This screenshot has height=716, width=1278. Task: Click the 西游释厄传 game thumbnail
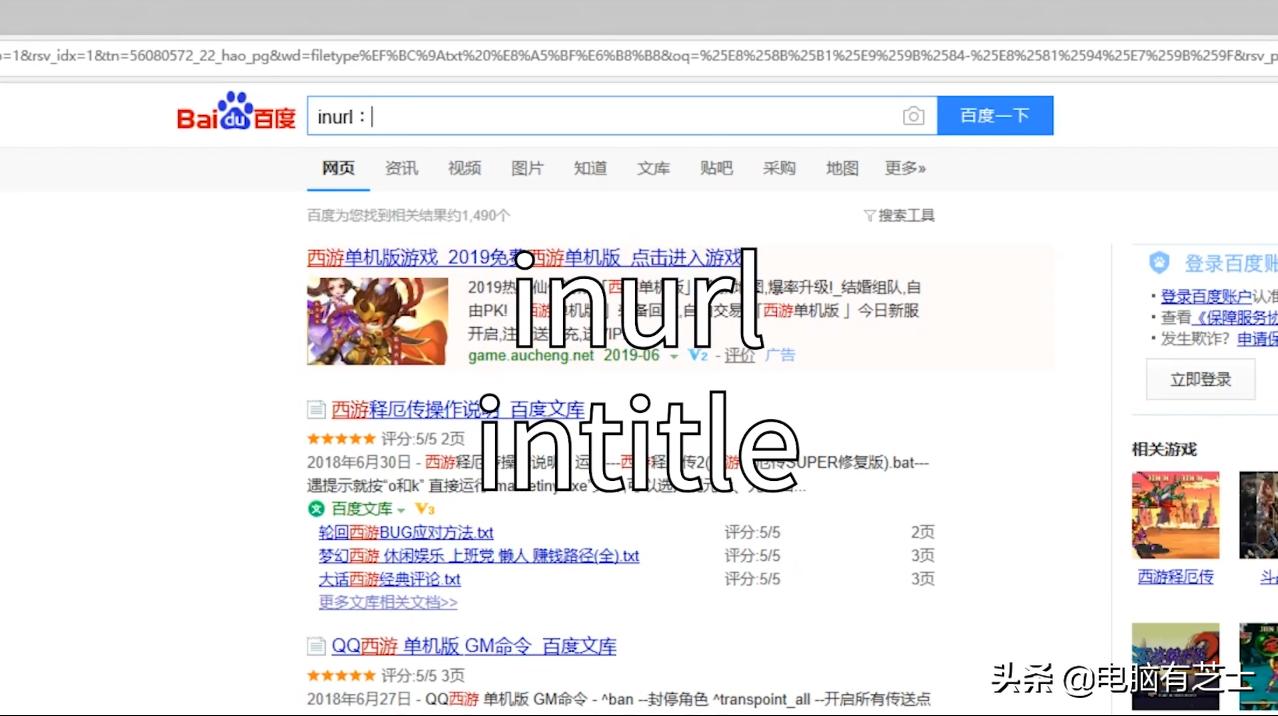[x=1175, y=514]
